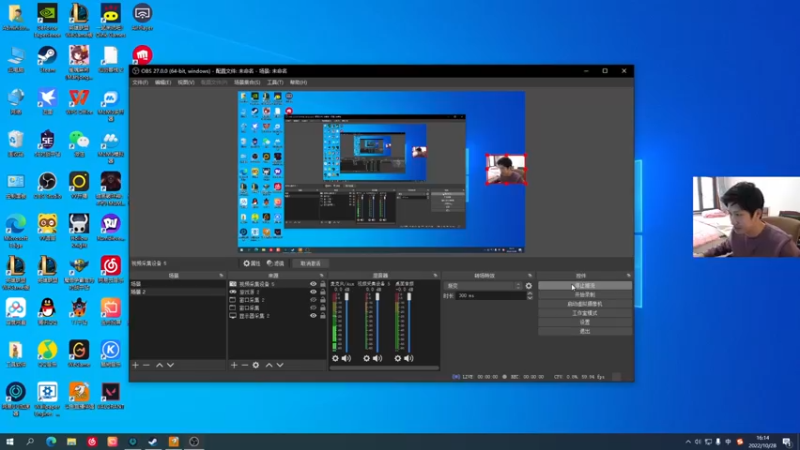The image size is (800, 450).
Task: Open the scene transition type dropdown
Action: (480, 286)
